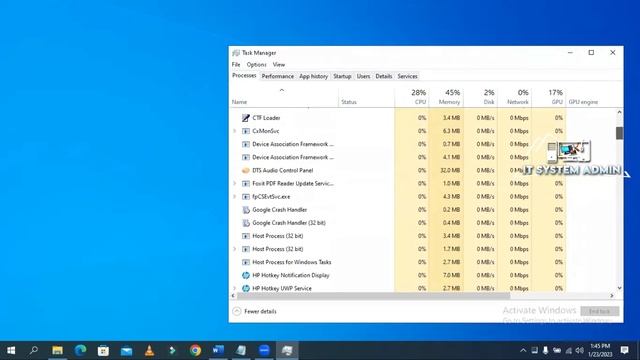Collapse Task Manager with Fewer details
The image size is (640, 360).
[x=254, y=311]
